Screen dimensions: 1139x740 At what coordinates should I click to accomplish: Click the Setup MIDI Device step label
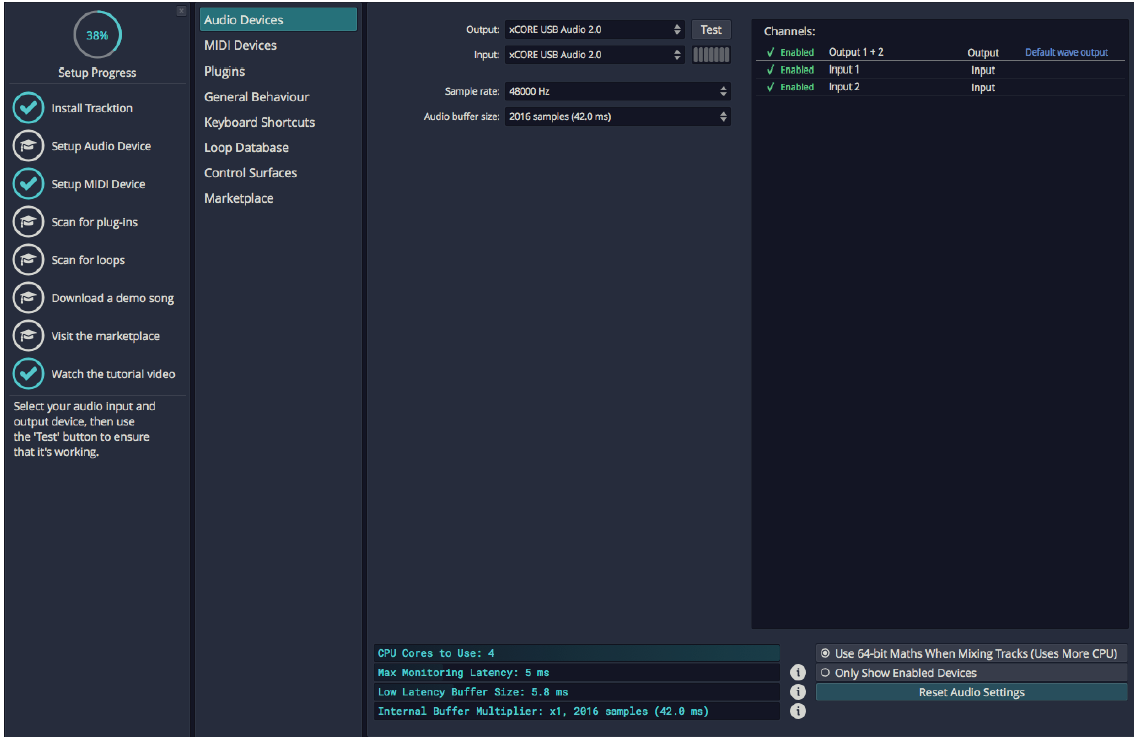pyautogui.click(x=98, y=184)
